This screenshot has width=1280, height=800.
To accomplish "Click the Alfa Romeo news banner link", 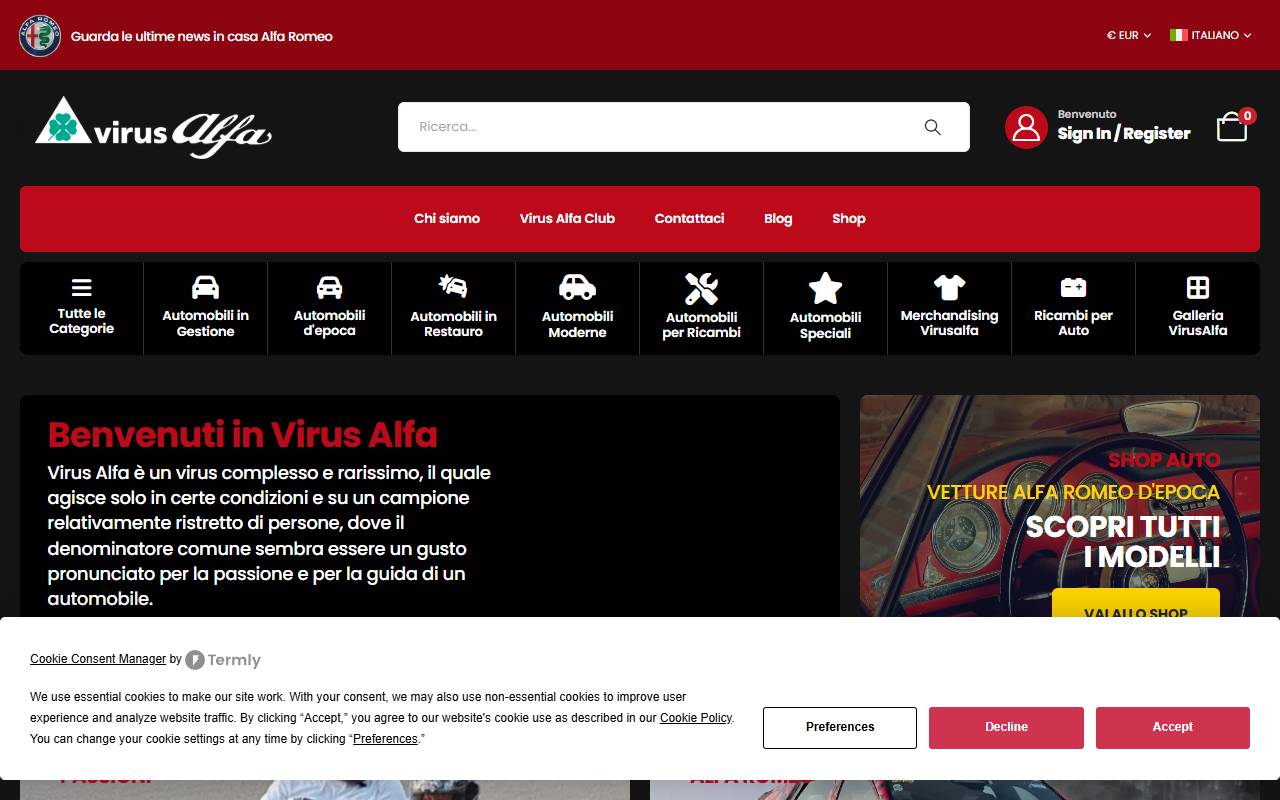I will click(x=202, y=36).
